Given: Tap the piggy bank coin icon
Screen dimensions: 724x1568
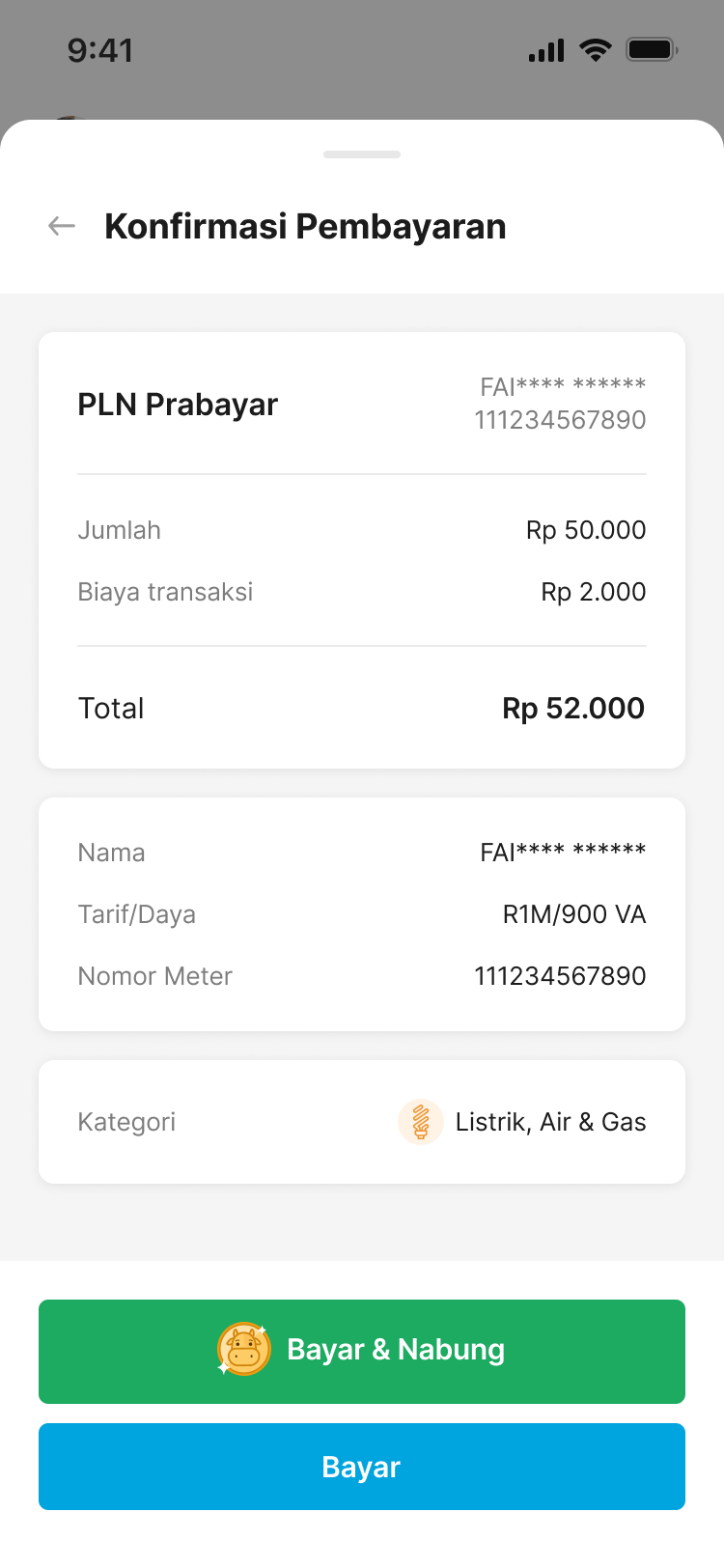Looking at the screenshot, I should (x=243, y=1349).
